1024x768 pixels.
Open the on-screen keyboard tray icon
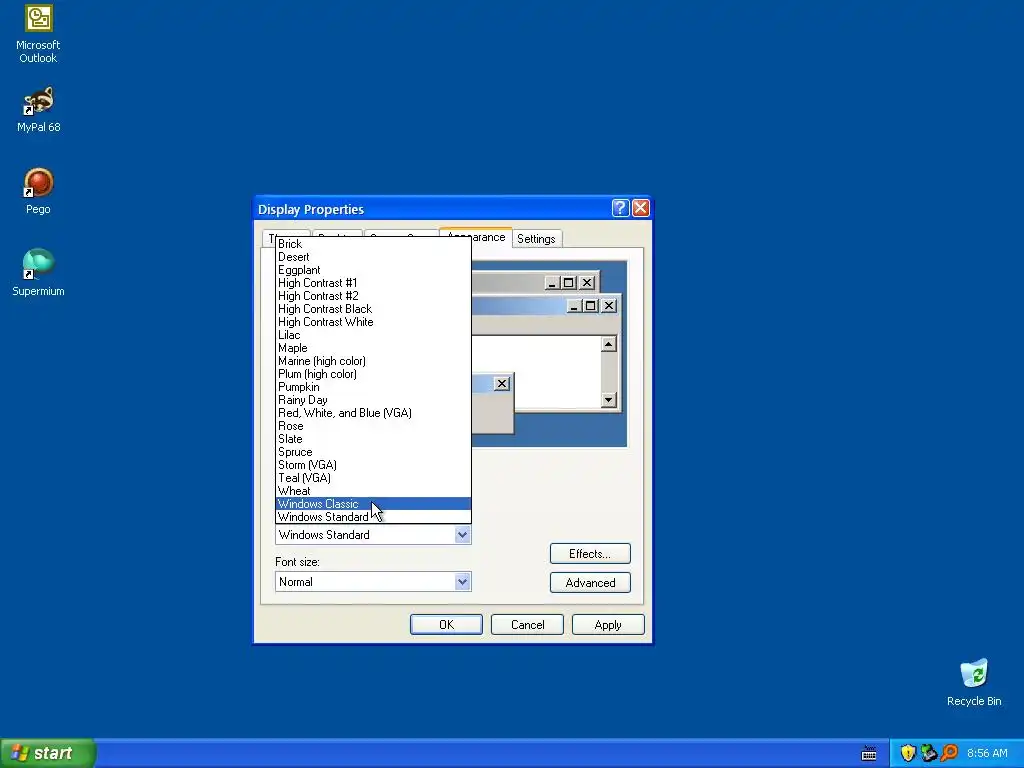point(869,753)
